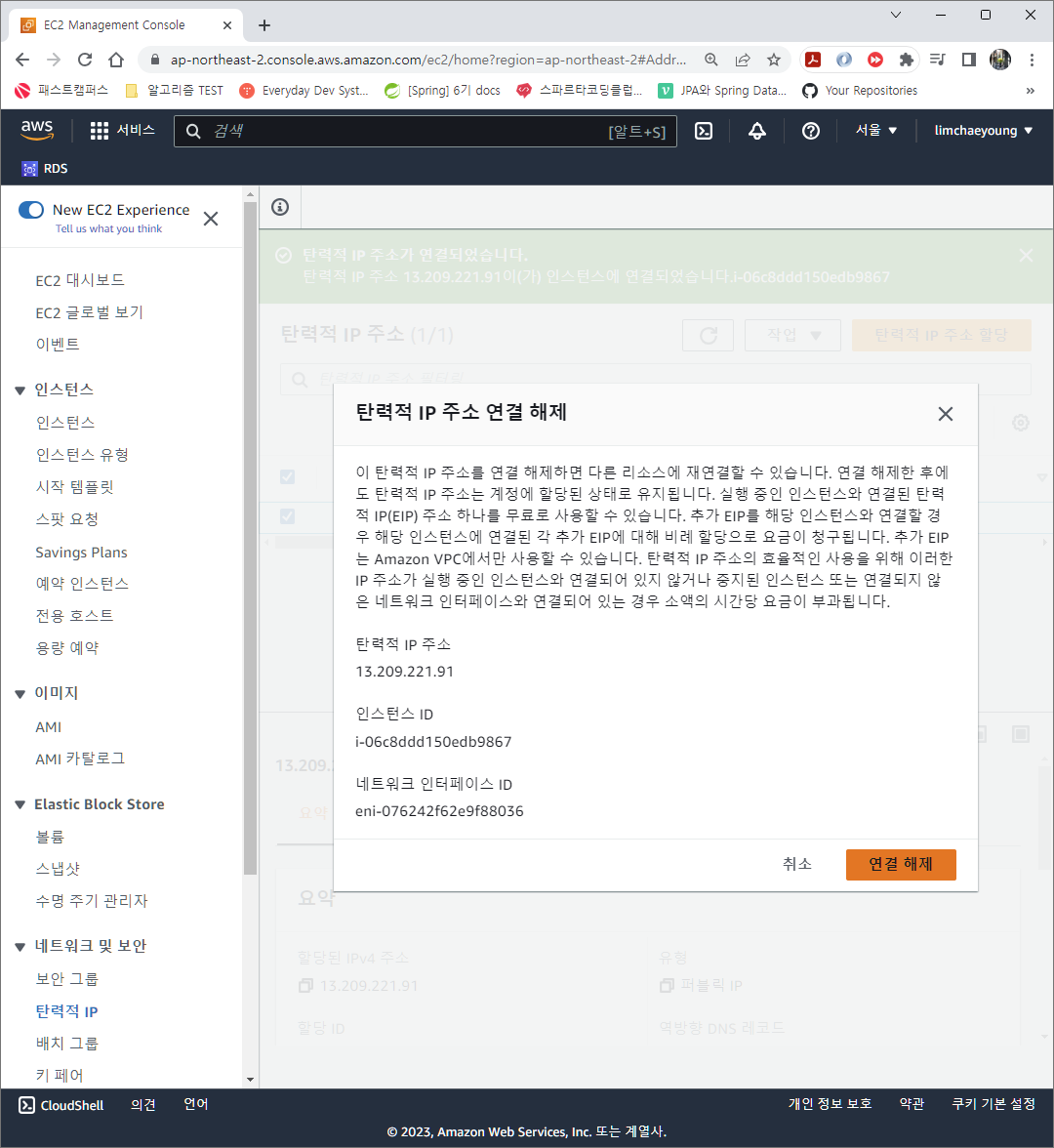1054x1148 pixels.
Task: Click the CloudShell button in the footer
Action: pyautogui.click(x=61, y=1105)
